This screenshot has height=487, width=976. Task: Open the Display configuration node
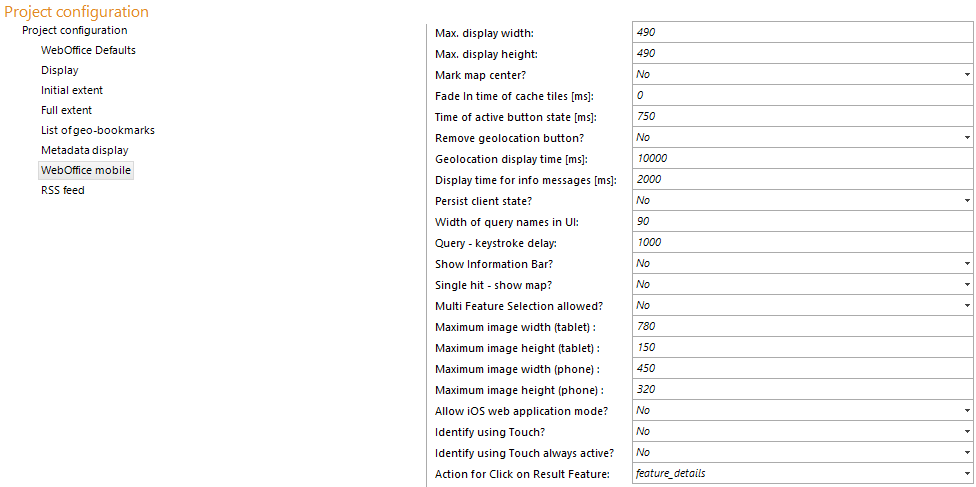(x=60, y=70)
